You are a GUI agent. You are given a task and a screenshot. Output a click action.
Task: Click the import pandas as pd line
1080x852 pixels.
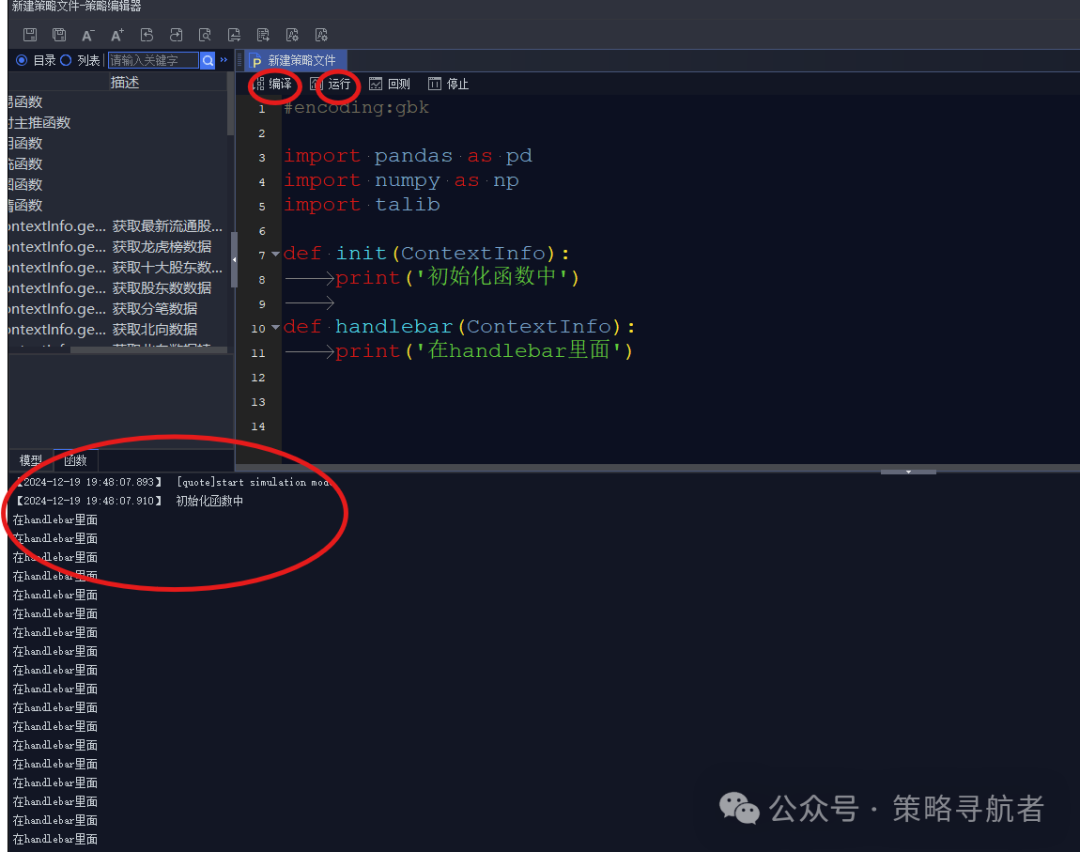pyautogui.click(x=408, y=156)
